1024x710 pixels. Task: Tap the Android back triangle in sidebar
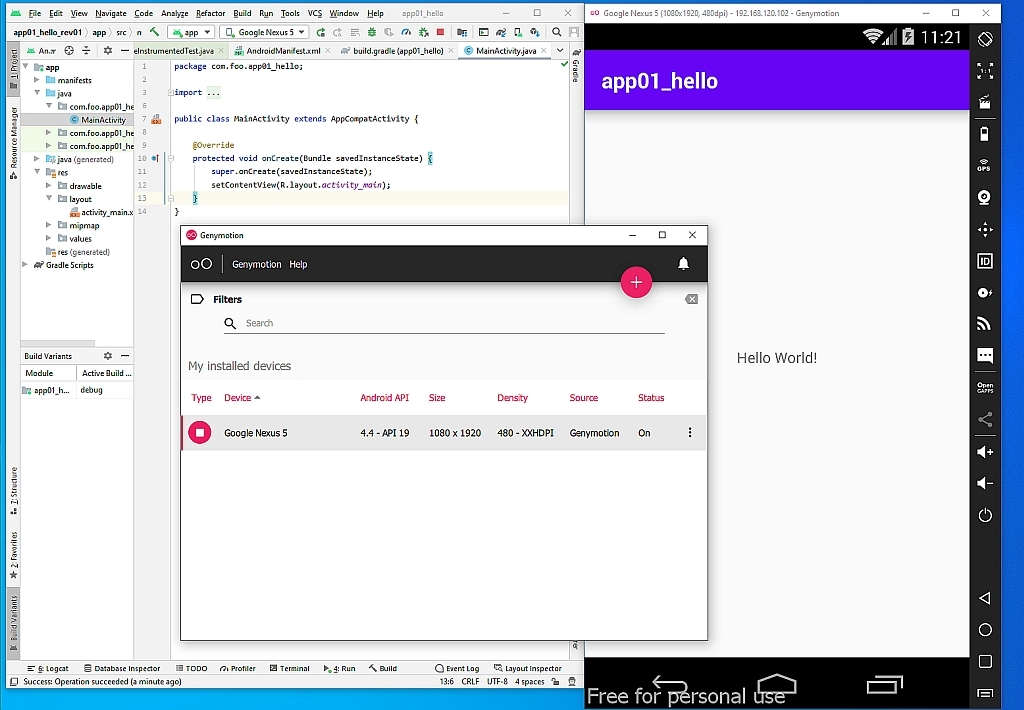pyautogui.click(x=985, y=598)
